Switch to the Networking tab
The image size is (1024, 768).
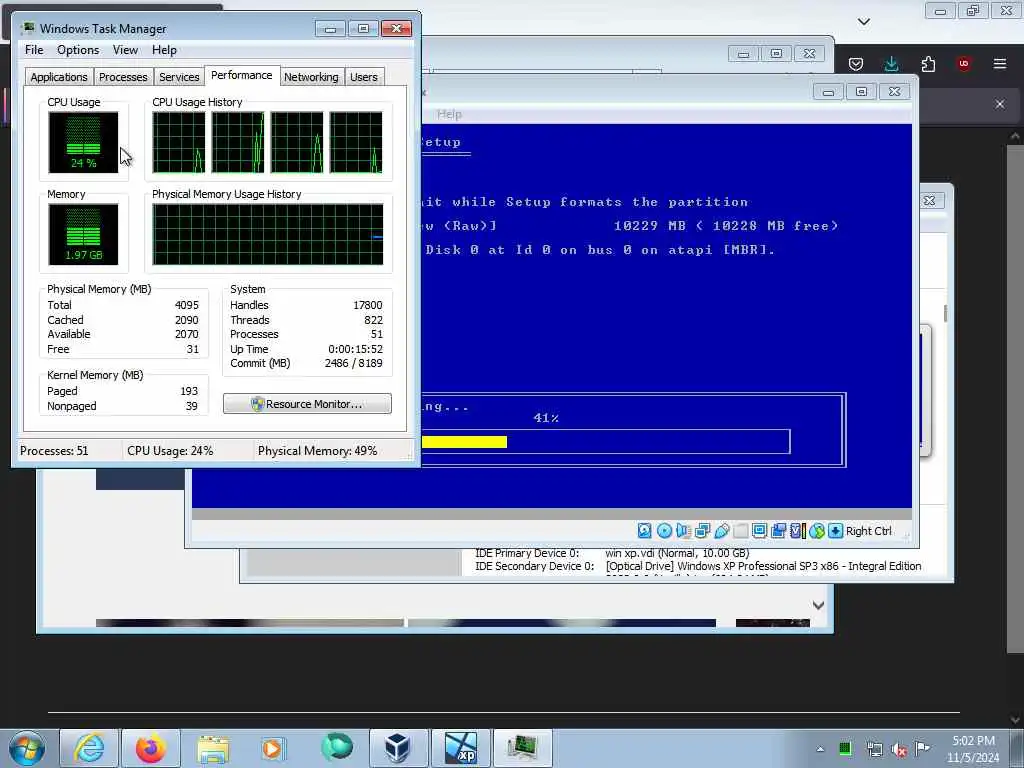(312, 77)
